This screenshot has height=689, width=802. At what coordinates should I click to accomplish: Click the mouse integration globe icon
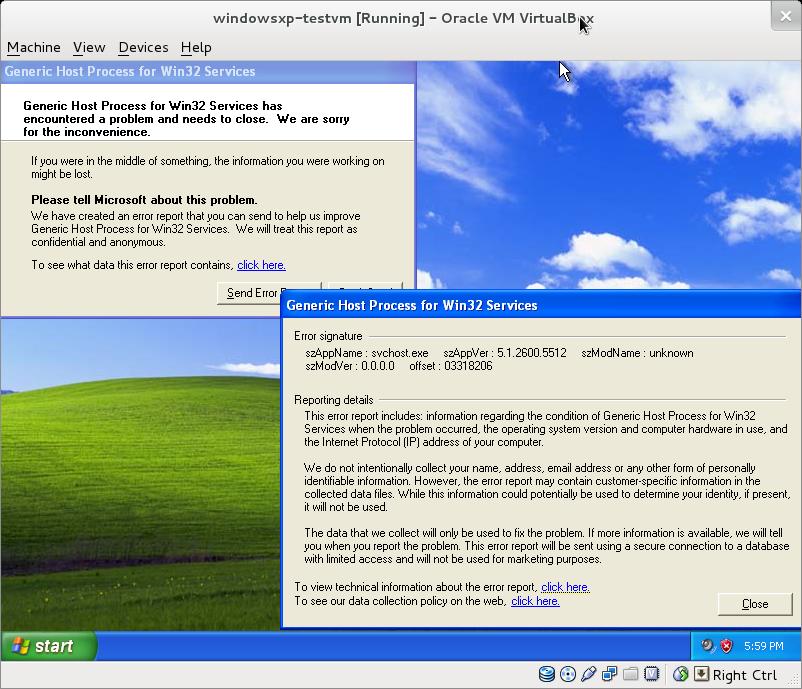pos(681,675)
